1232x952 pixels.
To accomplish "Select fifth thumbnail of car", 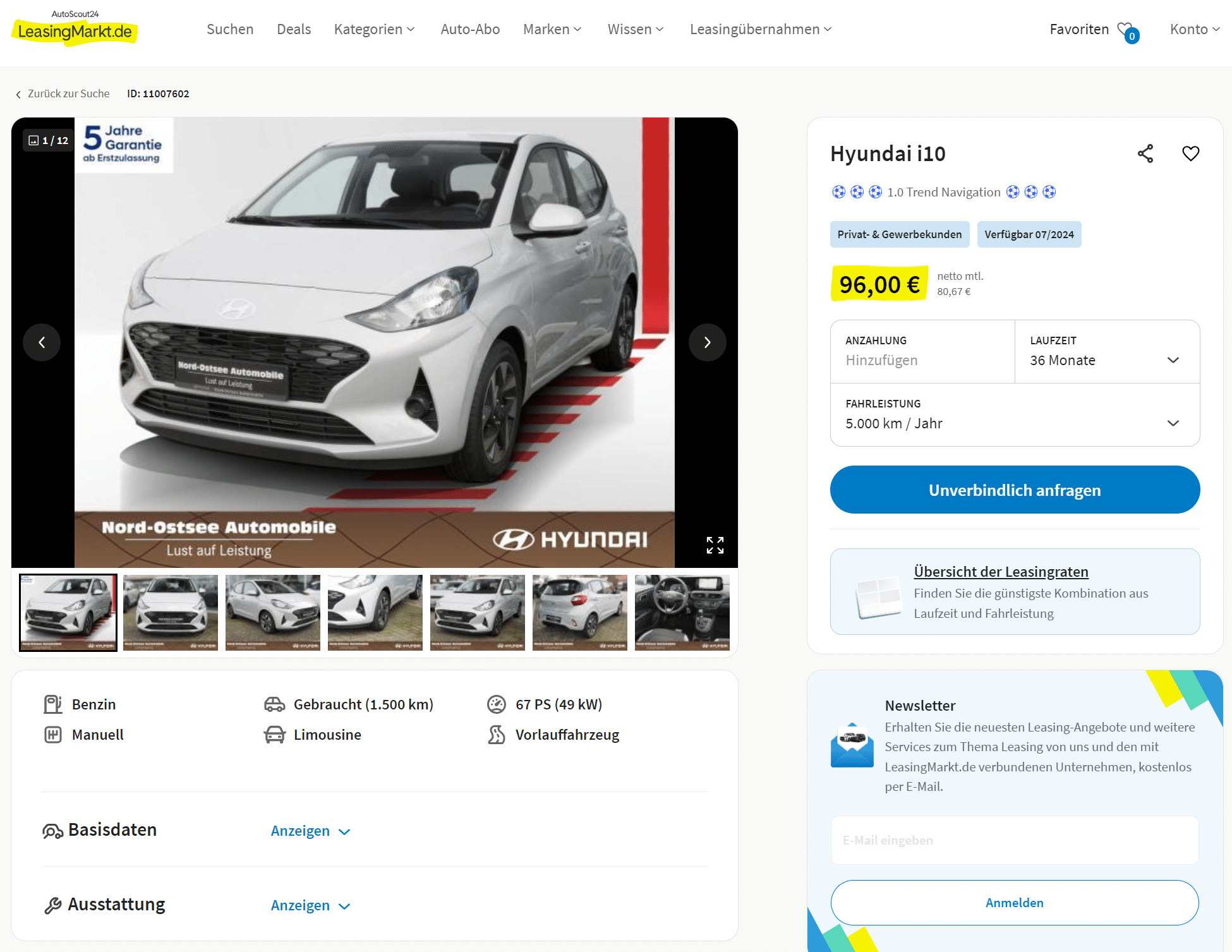I will click(x=478, y=612).
